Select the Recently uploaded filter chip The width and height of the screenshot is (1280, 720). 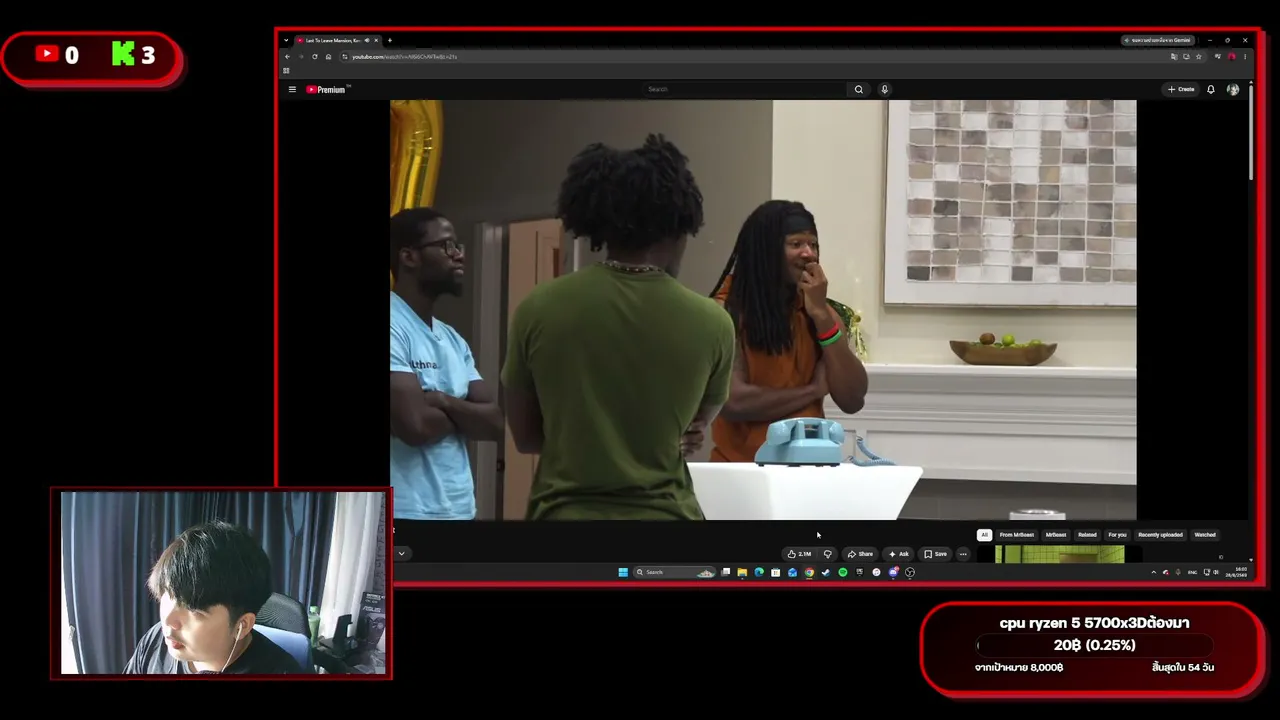pos(1160,535)
